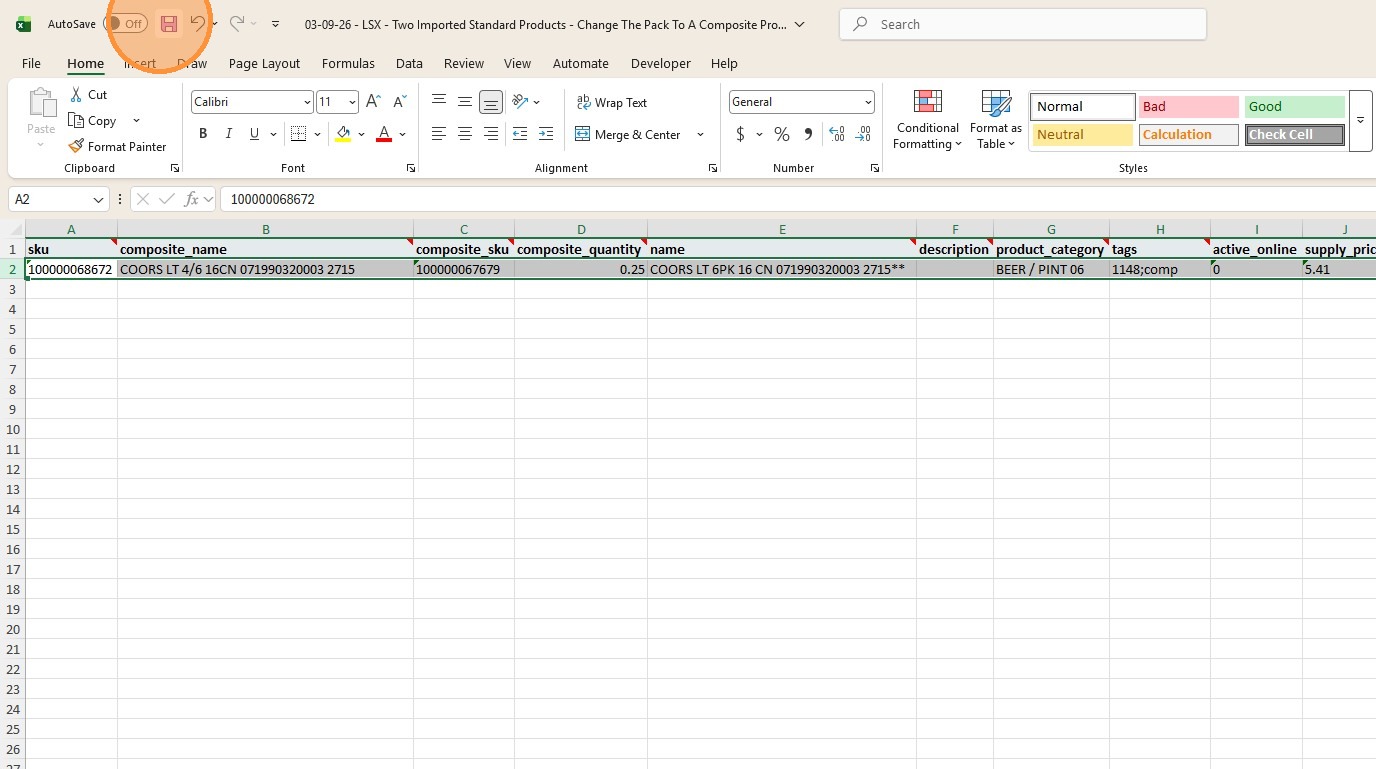The image size is (1376, 769).
Task: Toggle Italic formatting
Action: pyautogui.click(x=229, y=134)
